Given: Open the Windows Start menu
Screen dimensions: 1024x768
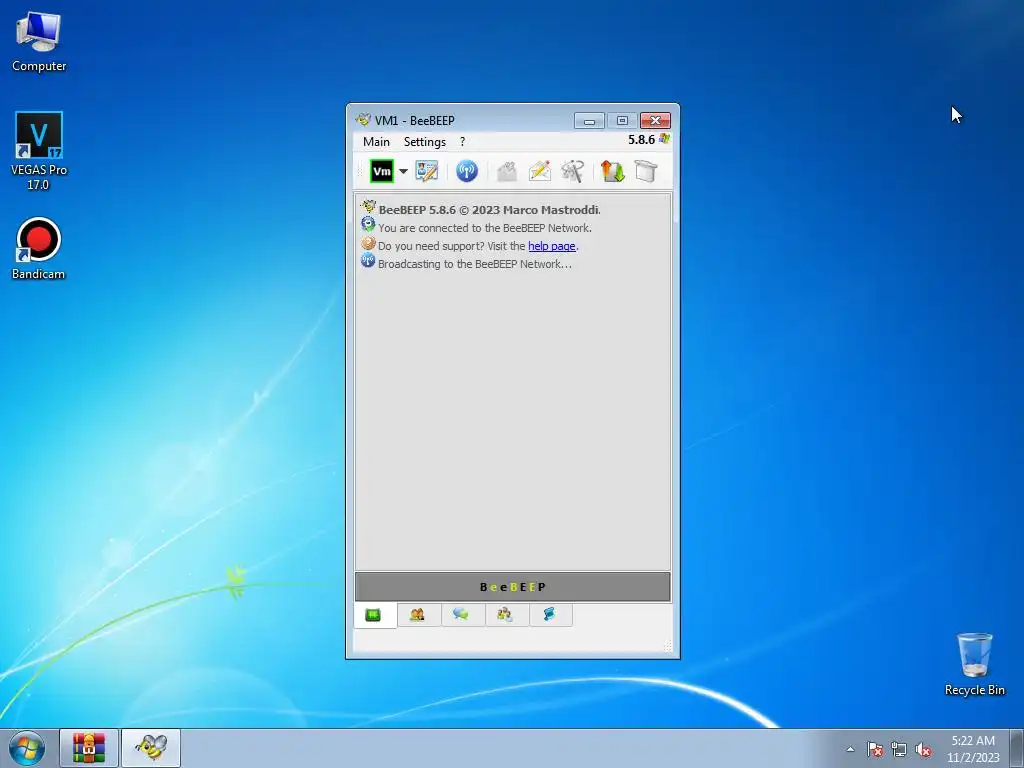Looking at the screenshot, I should click(27, 748).
